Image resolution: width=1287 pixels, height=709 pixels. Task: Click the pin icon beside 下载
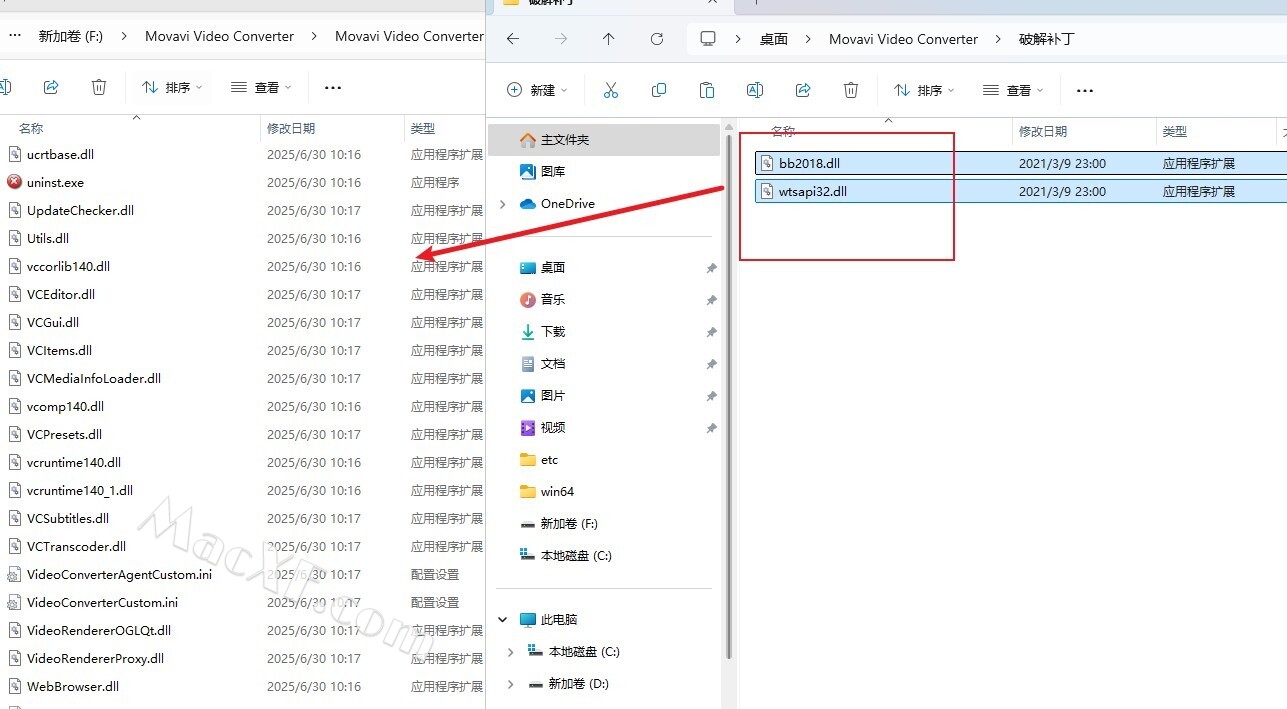point(711,332)
